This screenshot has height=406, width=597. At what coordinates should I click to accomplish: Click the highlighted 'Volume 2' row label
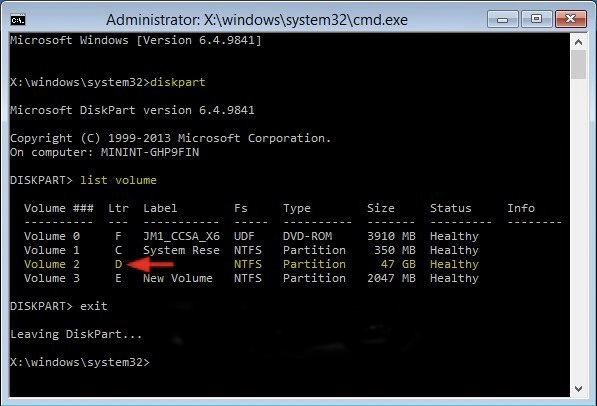[52, 264]
